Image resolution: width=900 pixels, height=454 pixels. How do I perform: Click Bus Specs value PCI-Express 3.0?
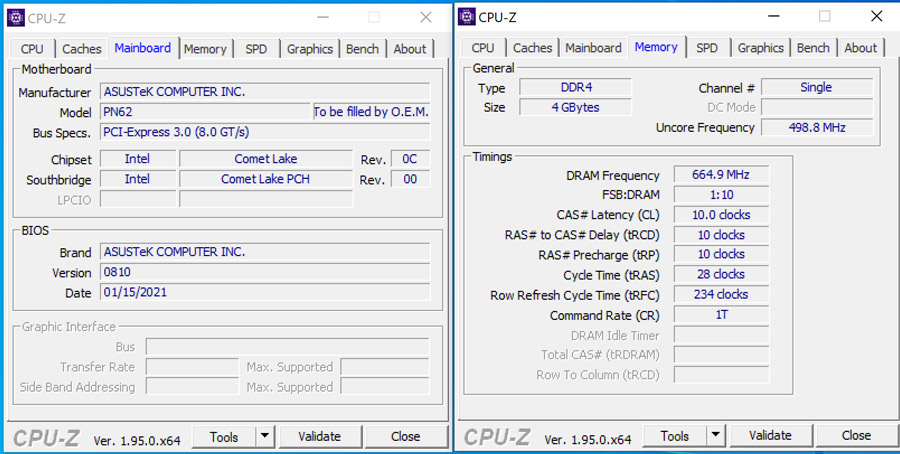pyautogui.click(x=265, y=132)
